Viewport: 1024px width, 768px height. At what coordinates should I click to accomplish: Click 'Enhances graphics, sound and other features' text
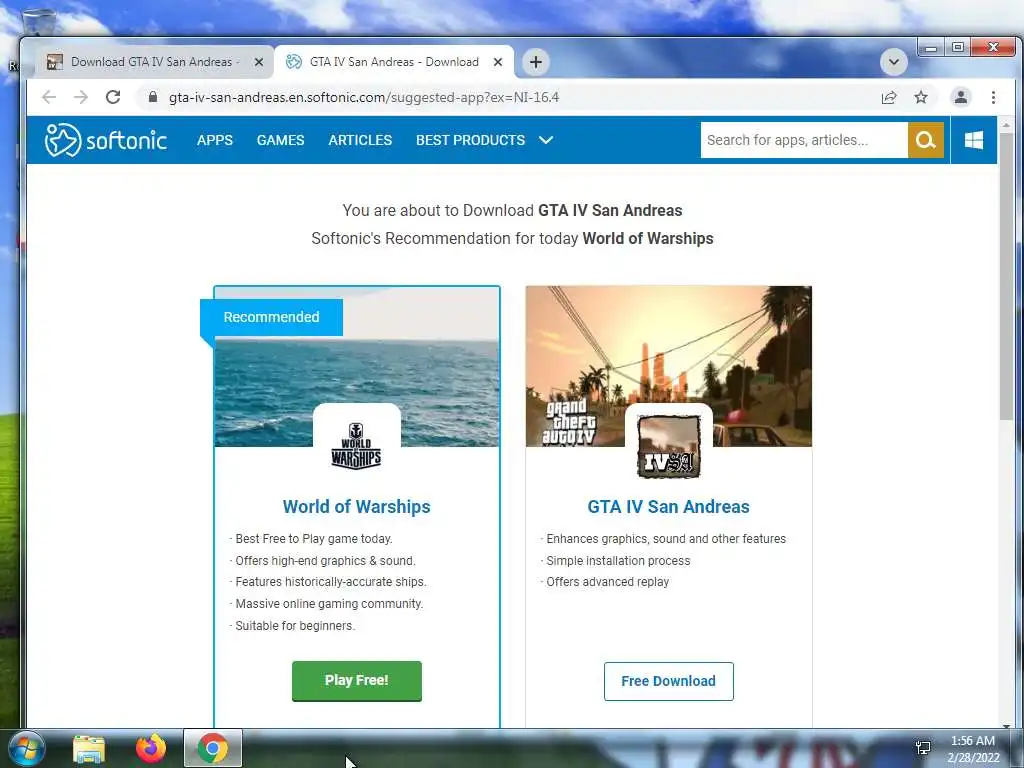click(x=665, y=539)
